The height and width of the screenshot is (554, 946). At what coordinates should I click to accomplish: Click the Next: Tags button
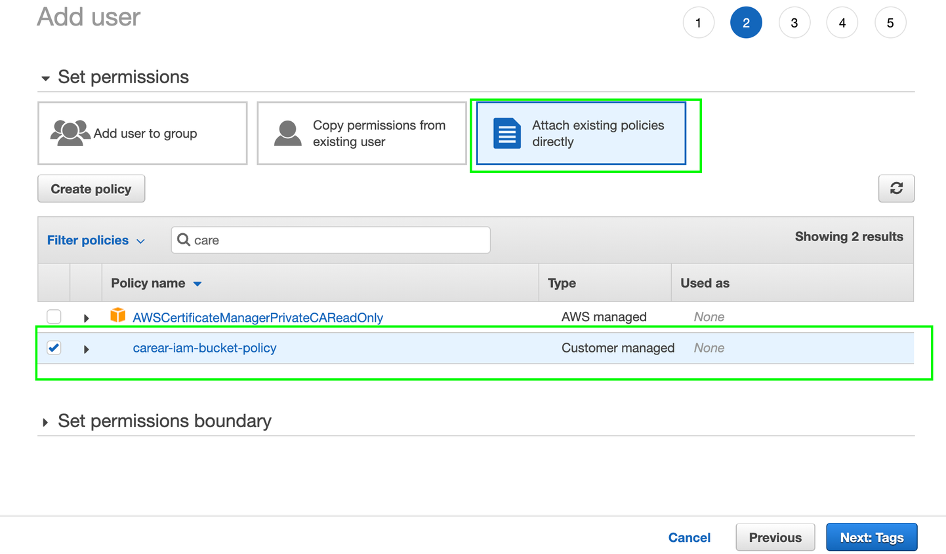[872, 537]
